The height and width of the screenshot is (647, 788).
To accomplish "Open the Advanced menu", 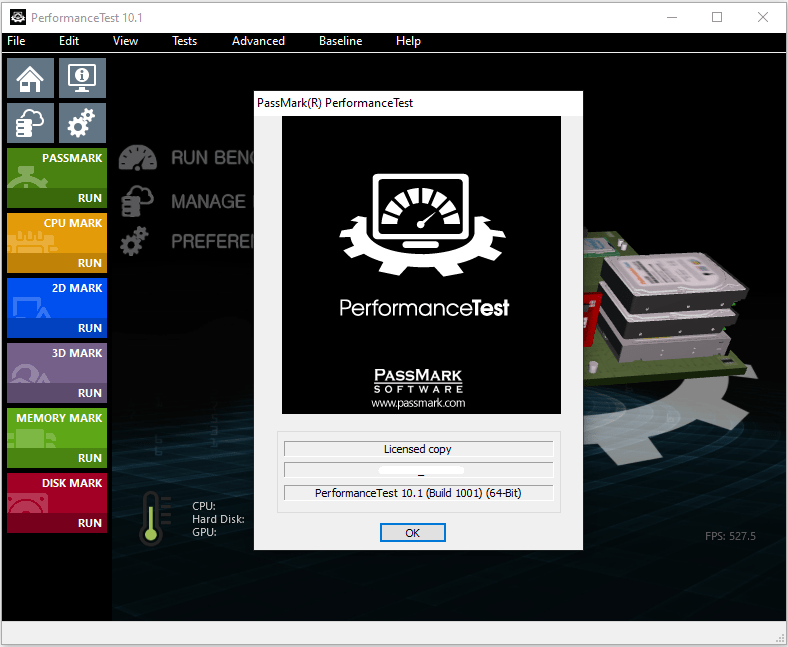I will 258,41.
